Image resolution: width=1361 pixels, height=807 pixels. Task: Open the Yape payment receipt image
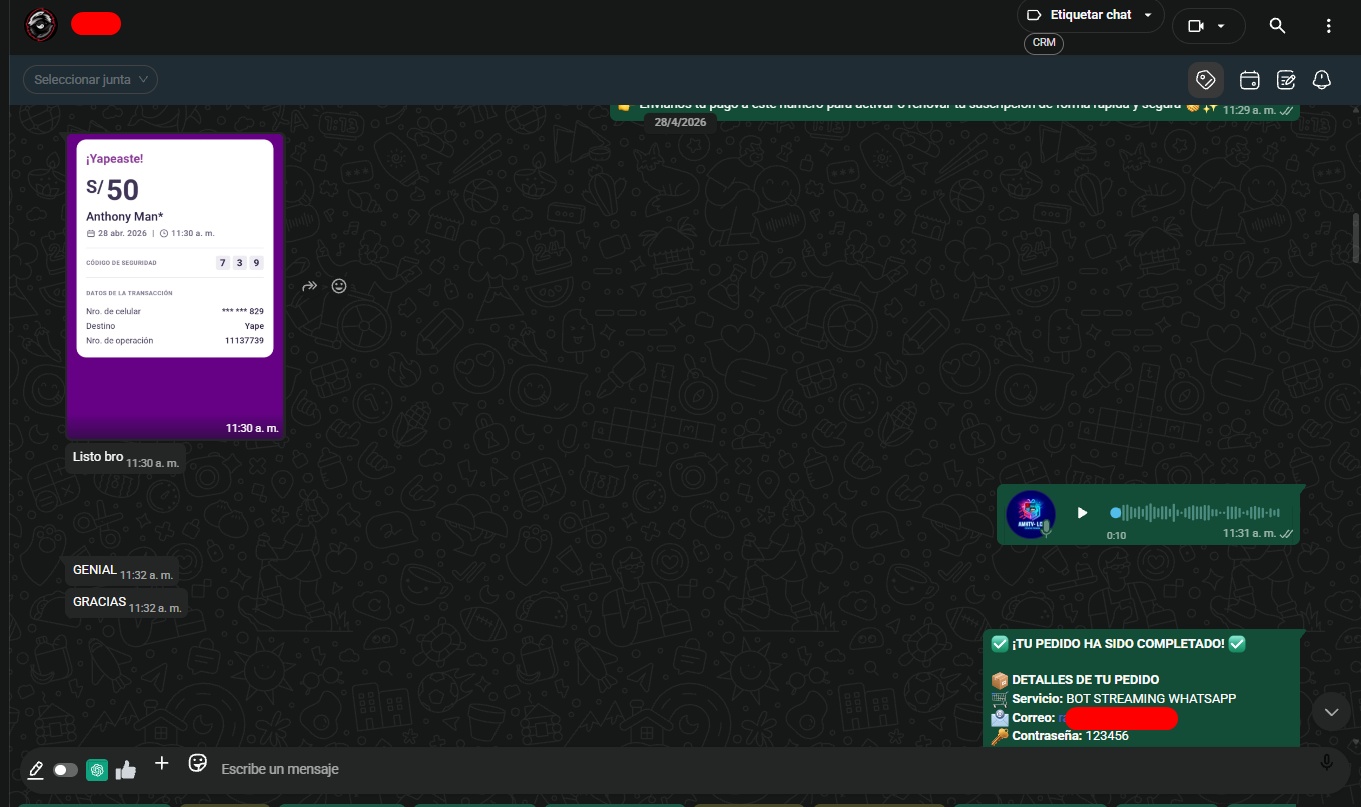pos(175,287)
